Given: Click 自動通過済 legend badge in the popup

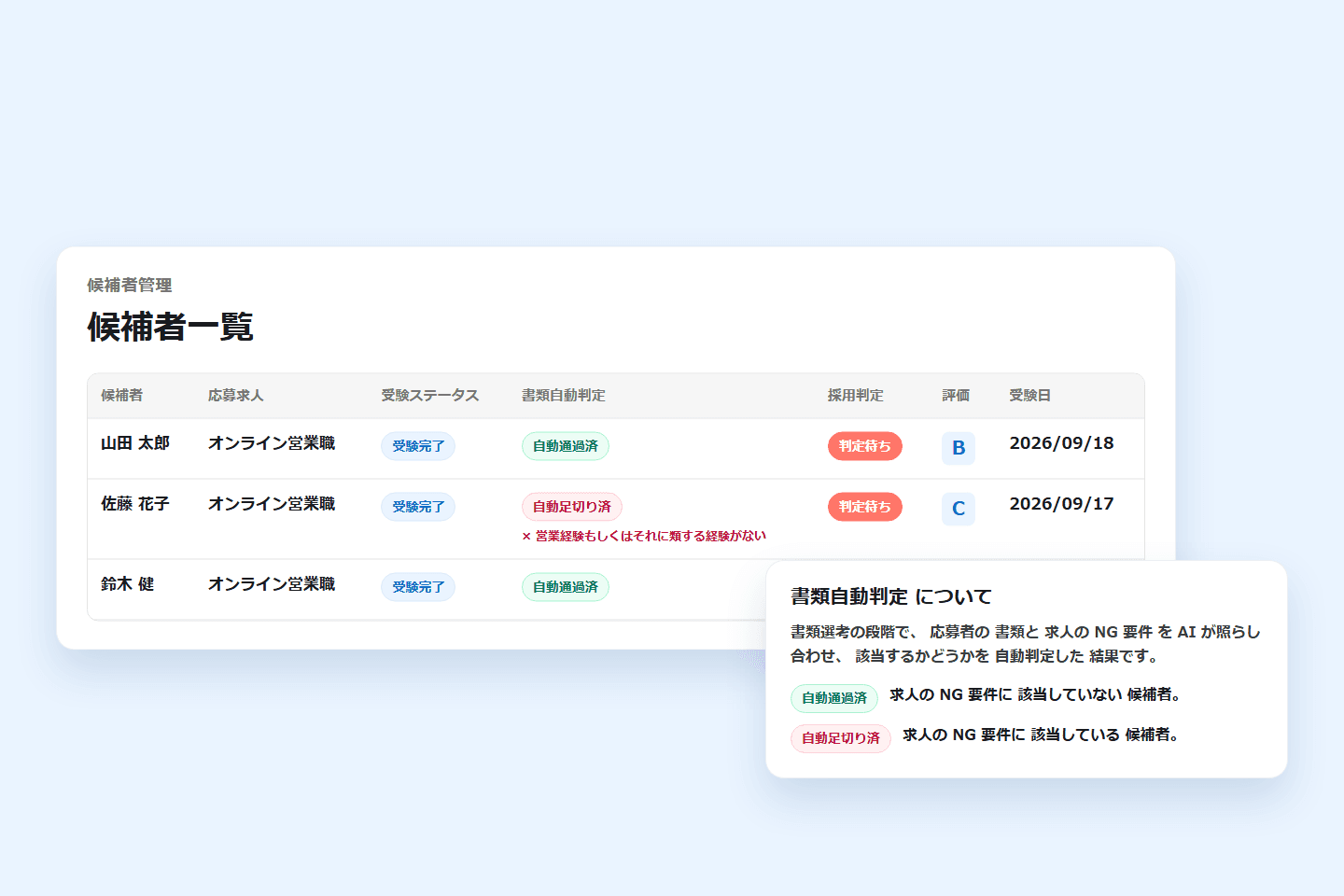Looking at the screenshot, I should (x=834, y=698).
